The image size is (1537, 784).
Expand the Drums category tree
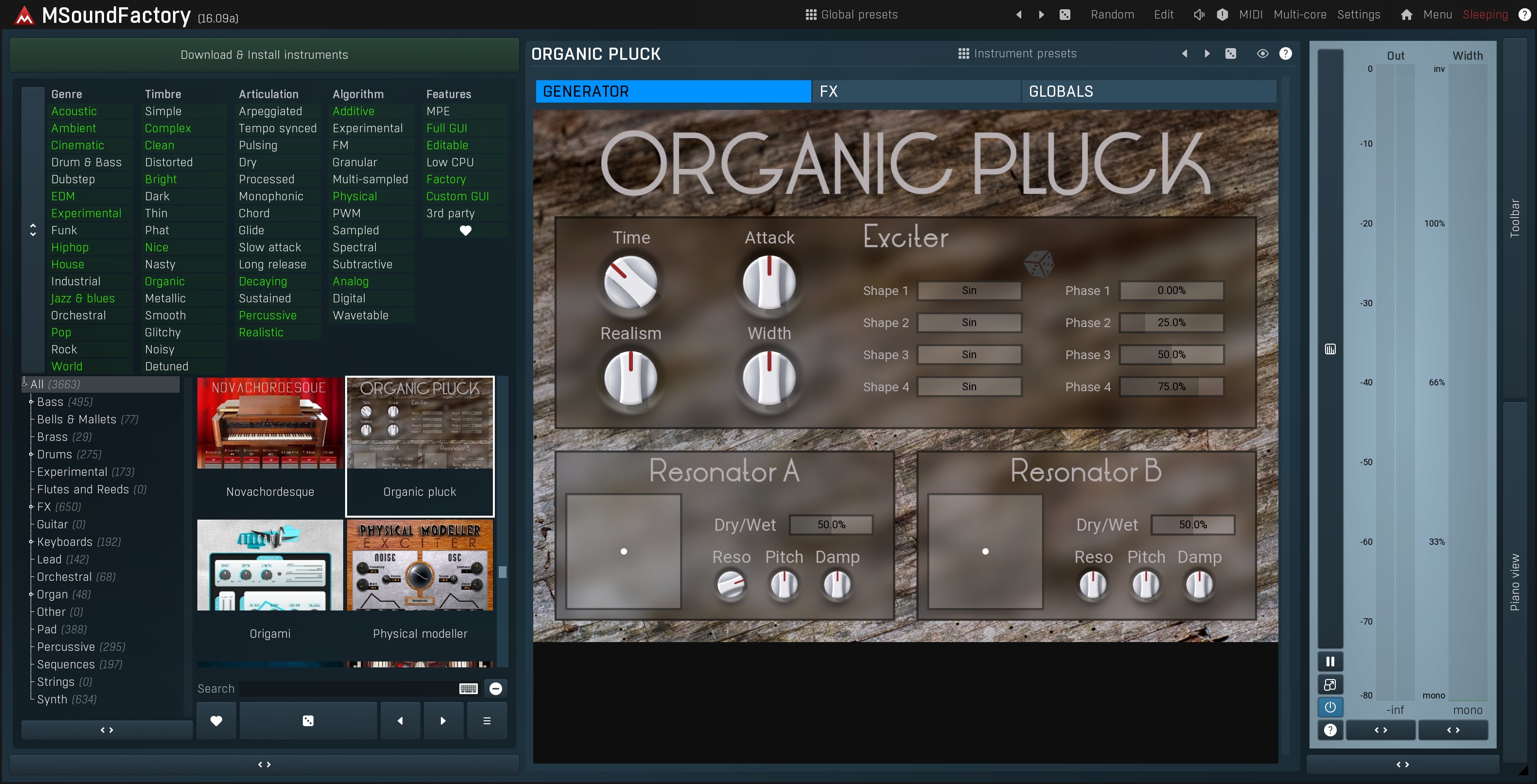tap(31, 454)
